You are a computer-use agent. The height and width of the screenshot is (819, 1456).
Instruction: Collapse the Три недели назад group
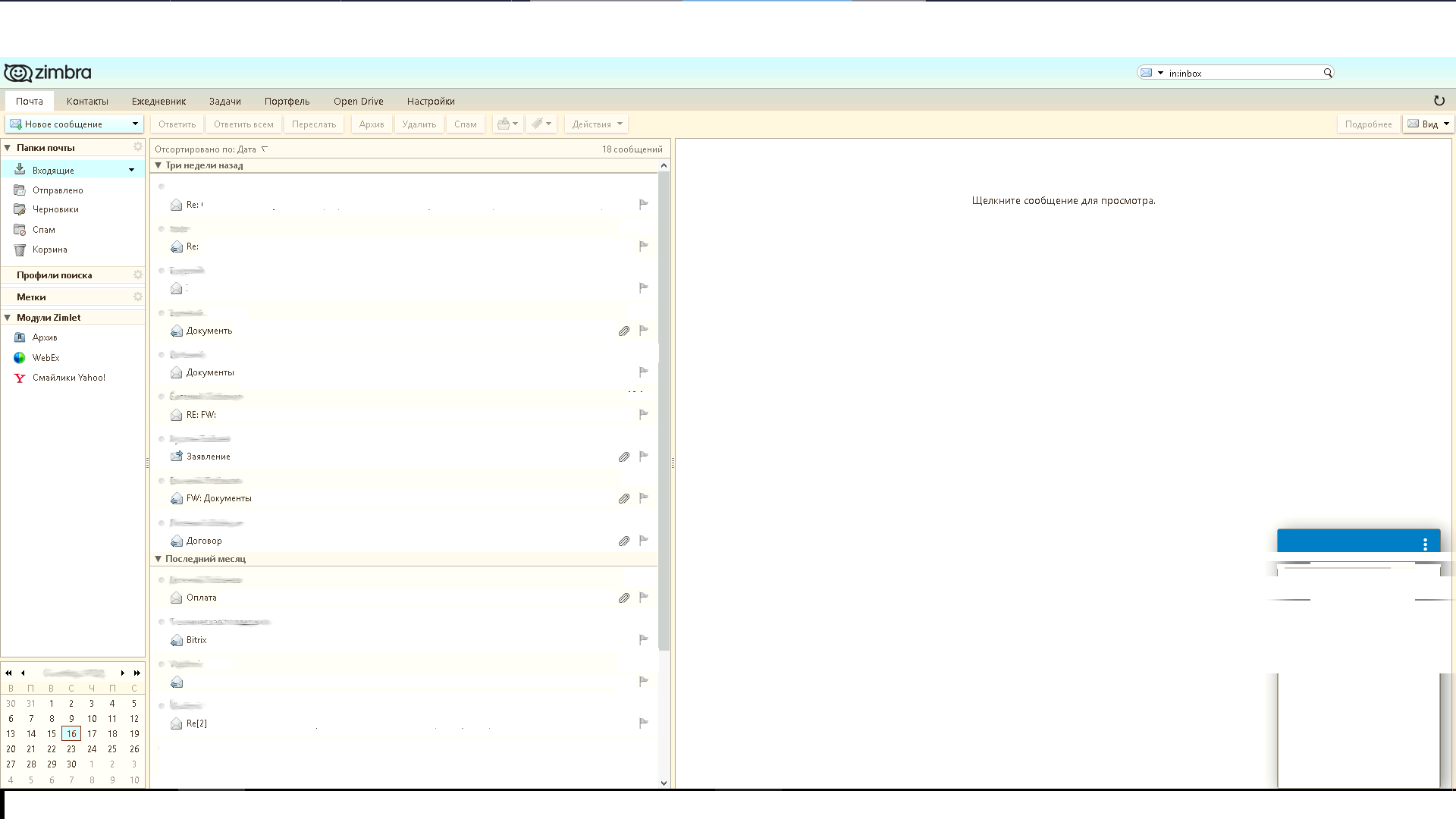click(158, 165)
